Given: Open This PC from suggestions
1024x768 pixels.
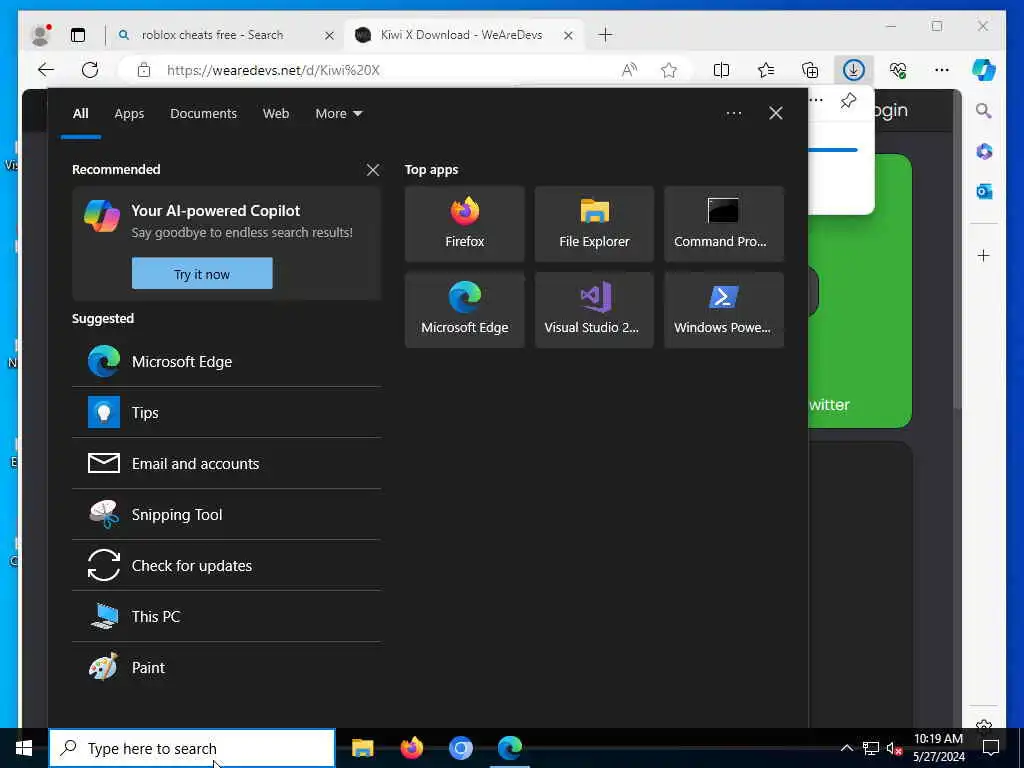Looking at the screenshot, I should pos(226,616).
